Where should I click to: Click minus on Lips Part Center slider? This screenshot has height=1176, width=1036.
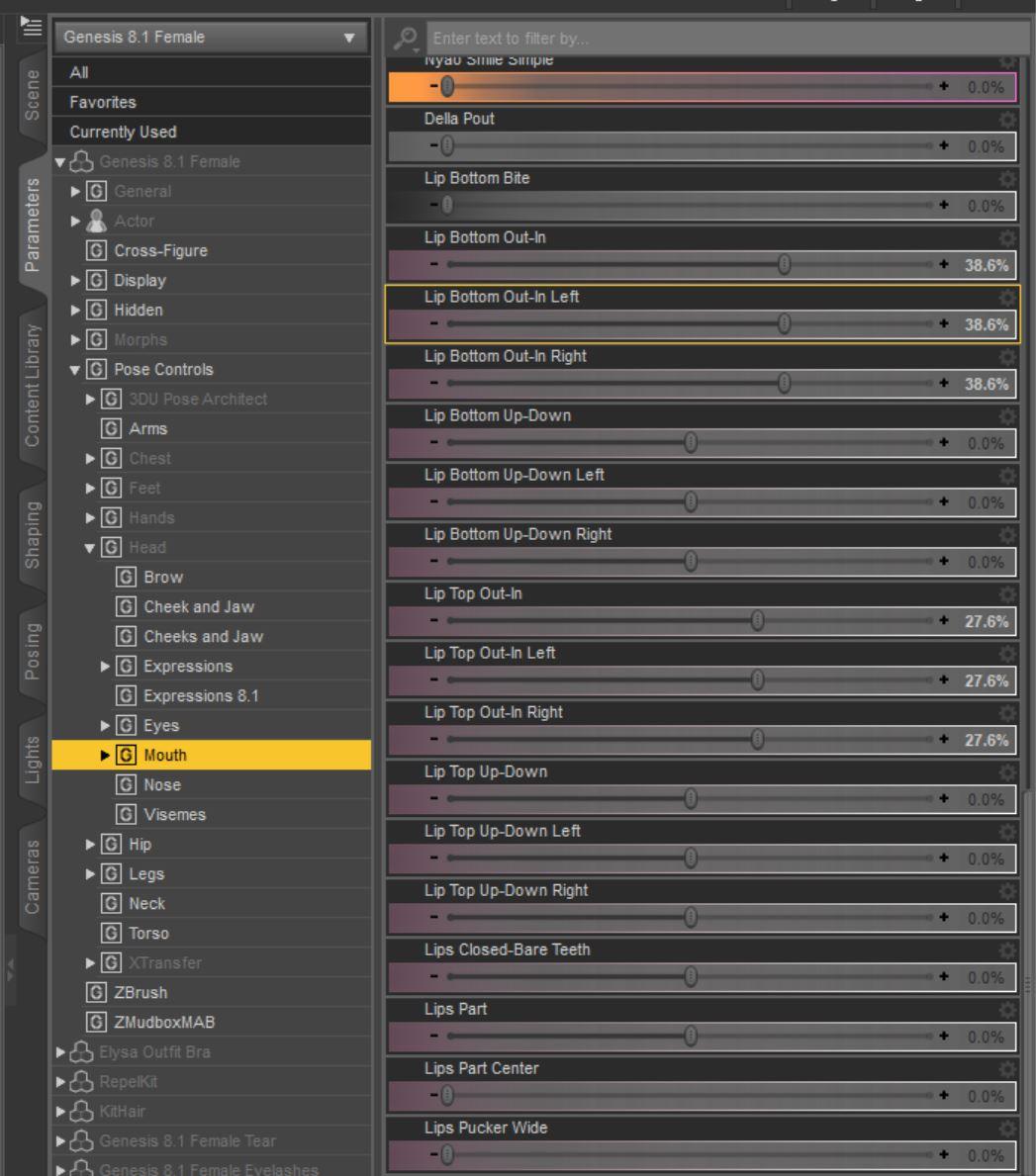click(433, 1095)
